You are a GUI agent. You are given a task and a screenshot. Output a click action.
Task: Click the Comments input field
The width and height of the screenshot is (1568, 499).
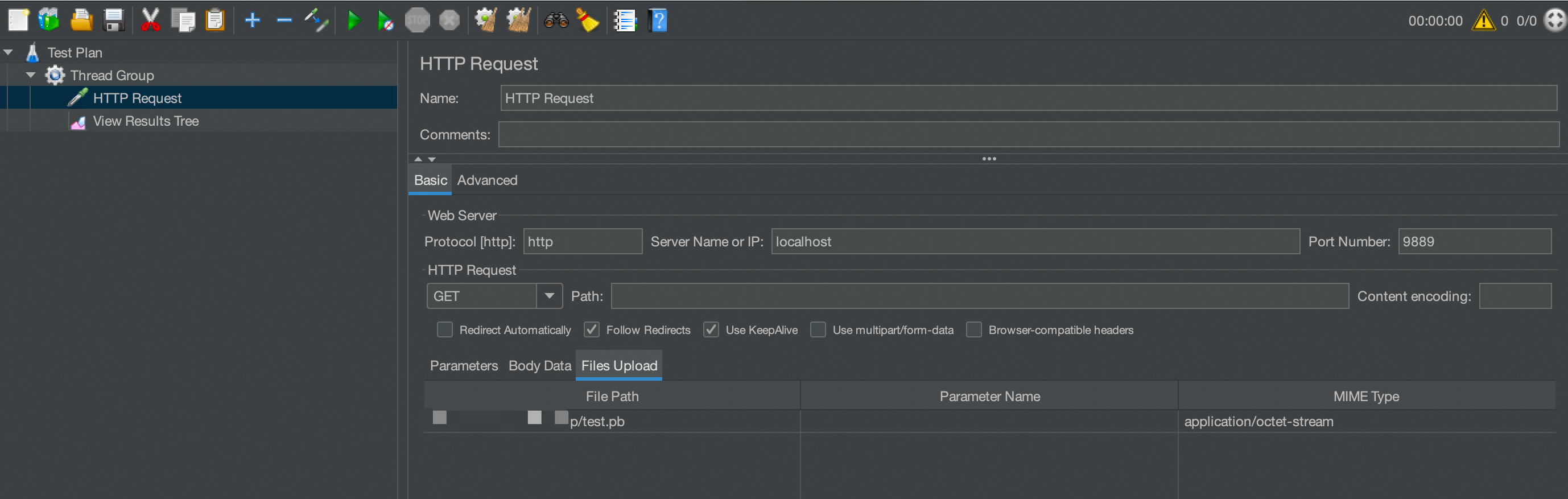click(1028, 134)
